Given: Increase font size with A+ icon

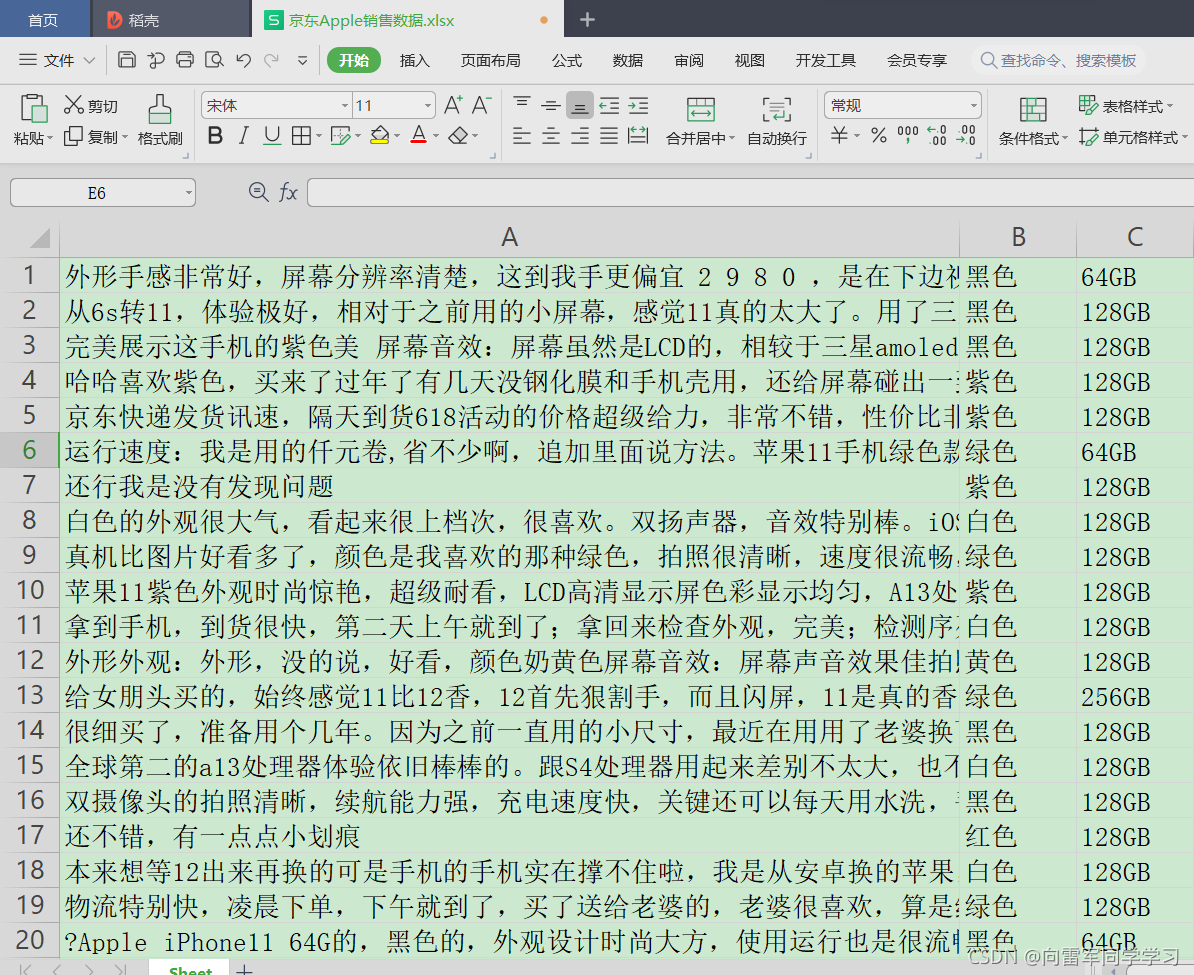Looking at the screenshot, I should pos(453,105).
